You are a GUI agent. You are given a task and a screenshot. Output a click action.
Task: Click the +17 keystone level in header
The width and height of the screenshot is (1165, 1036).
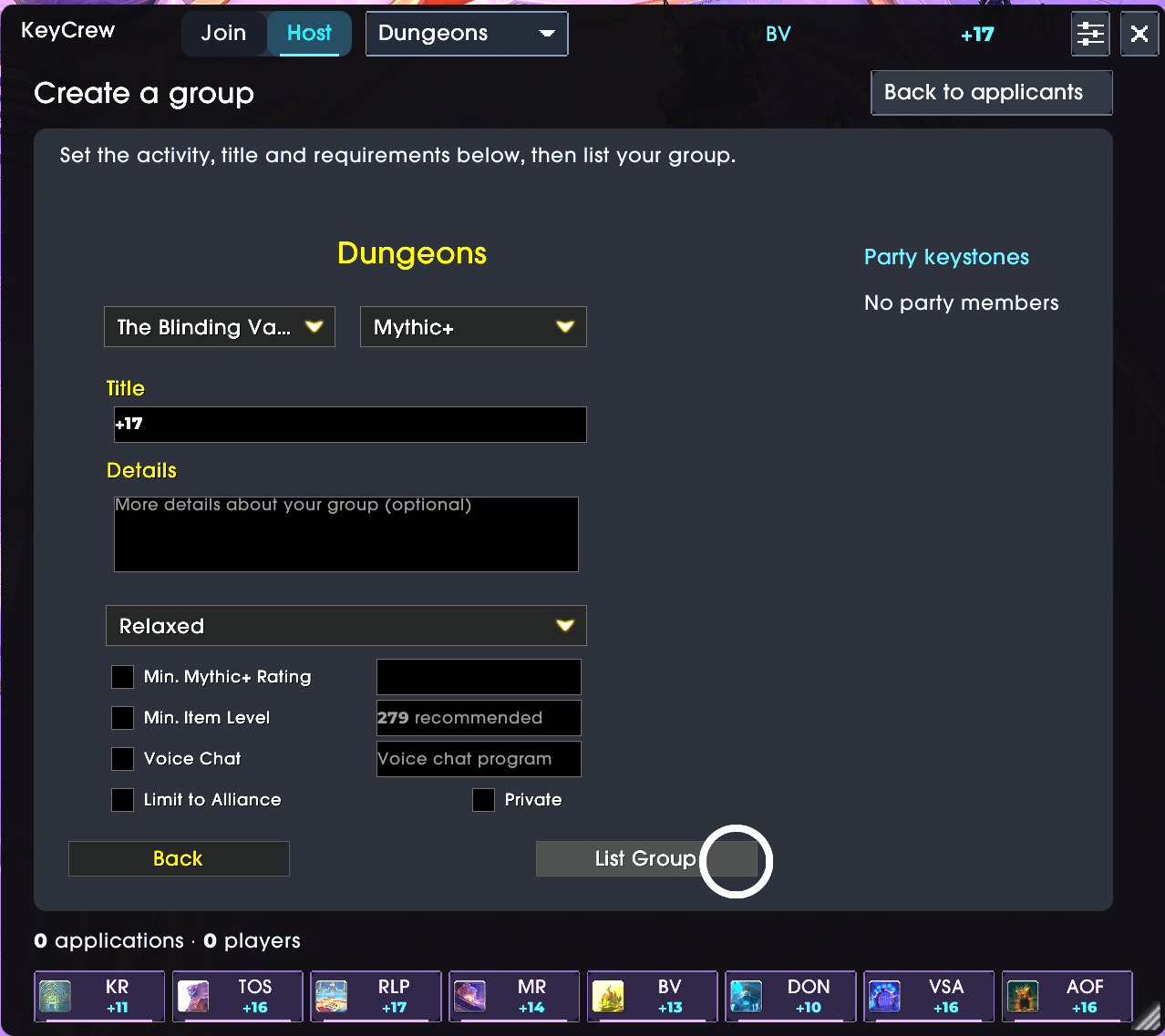(x=977, y=35)
